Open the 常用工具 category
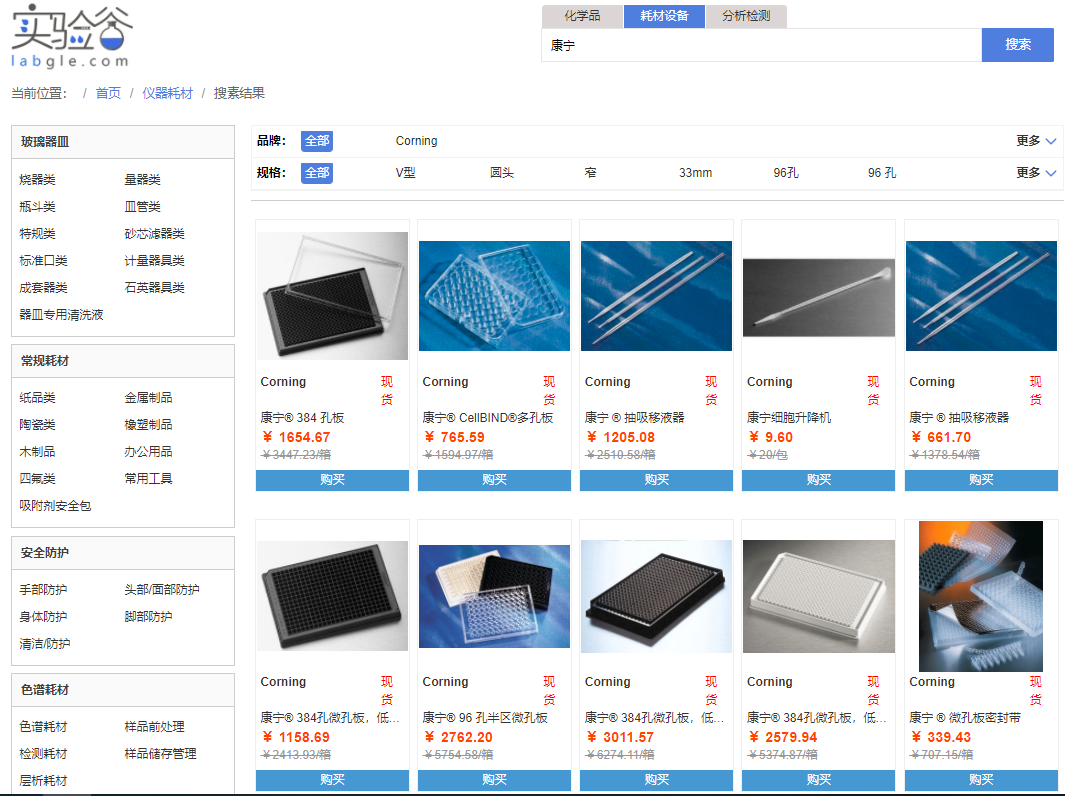1065x796 pixels. tap(148, 479)
